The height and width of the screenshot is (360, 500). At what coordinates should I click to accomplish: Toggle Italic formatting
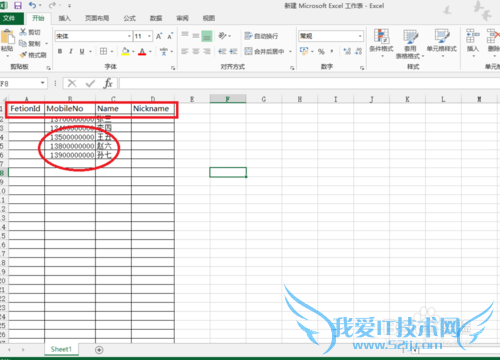[x=71, y=51]
